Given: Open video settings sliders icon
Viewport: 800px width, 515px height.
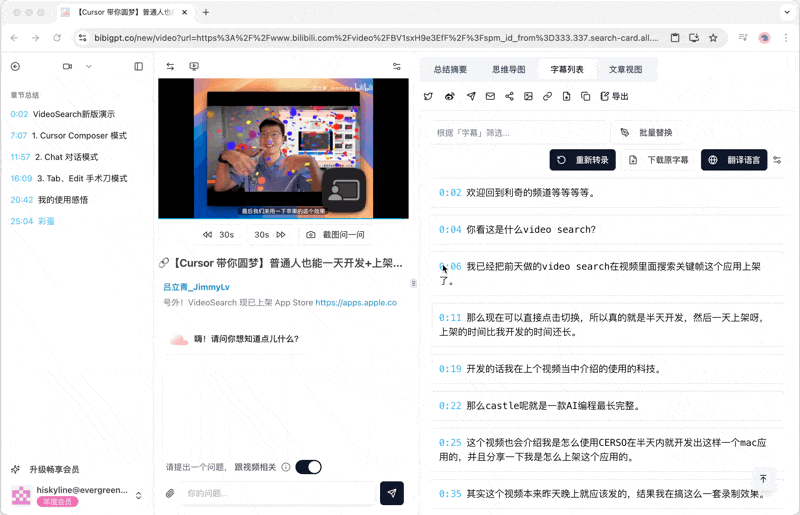Looking at the screenshot, I should click(396, 66).
